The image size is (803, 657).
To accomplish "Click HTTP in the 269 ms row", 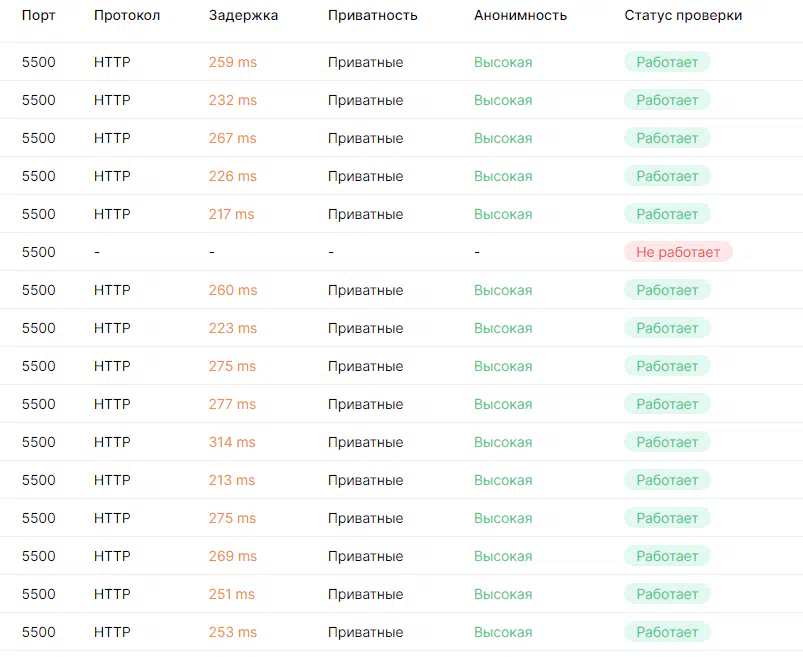I will tap(112, 556).
